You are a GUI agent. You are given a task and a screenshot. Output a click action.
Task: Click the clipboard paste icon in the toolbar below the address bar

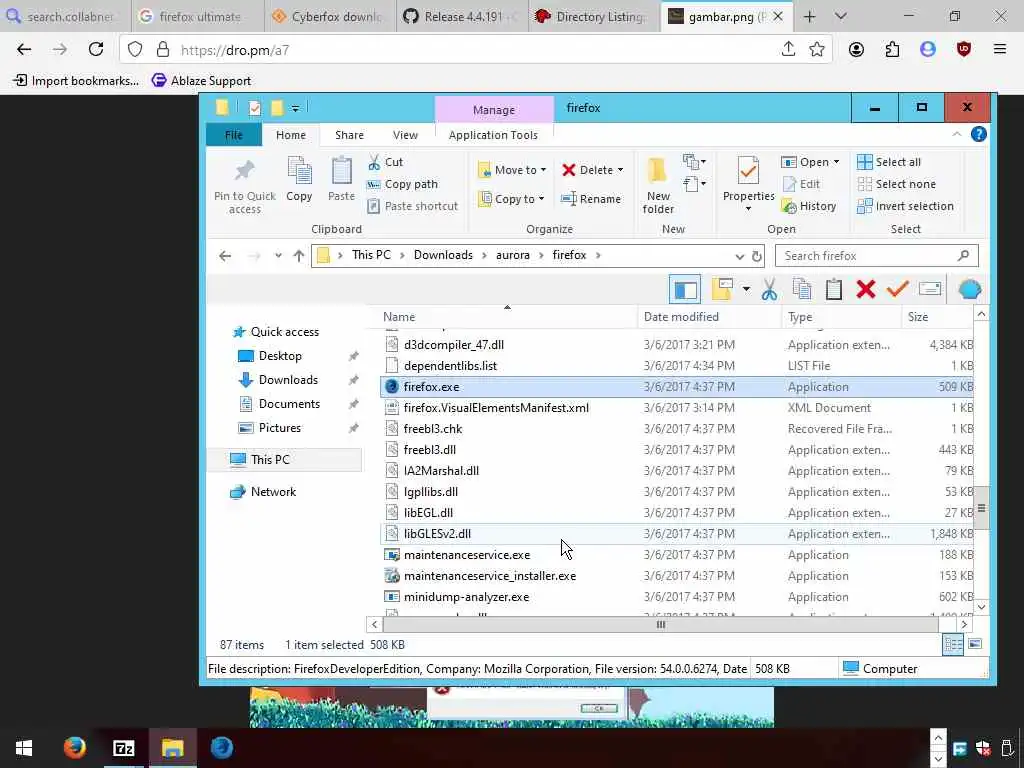pyautogui.click(x=834, y=289)
